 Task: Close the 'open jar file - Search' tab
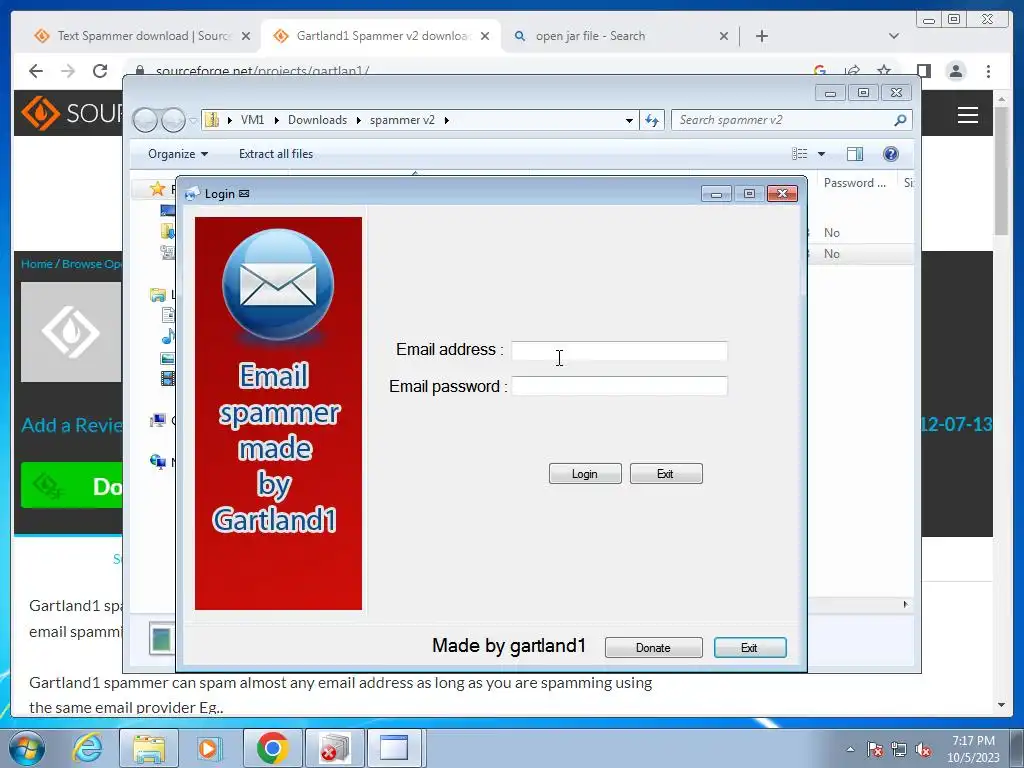pyautogui.click(x=724, y=36)
